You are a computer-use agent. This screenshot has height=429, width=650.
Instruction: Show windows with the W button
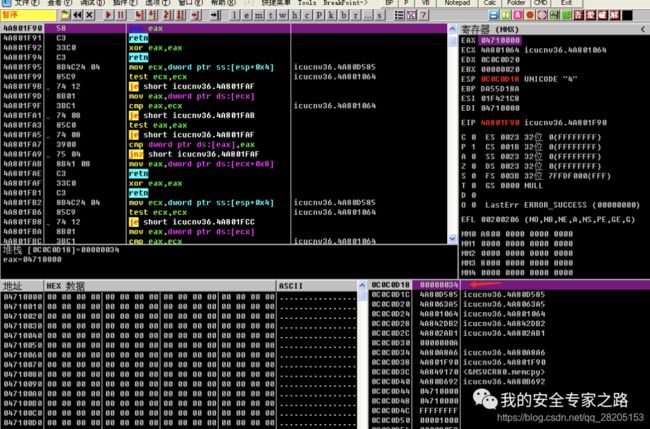[282, 15]
